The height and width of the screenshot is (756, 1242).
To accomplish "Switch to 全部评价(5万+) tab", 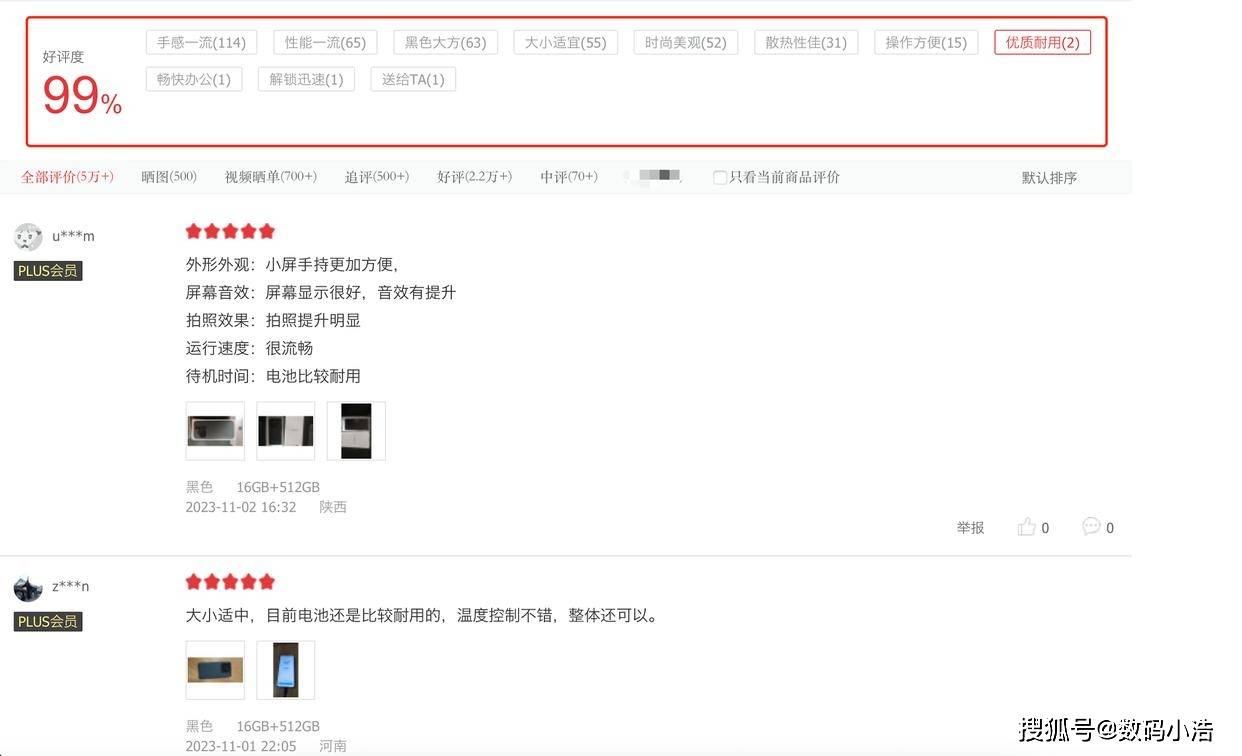I will coord(67,177).
